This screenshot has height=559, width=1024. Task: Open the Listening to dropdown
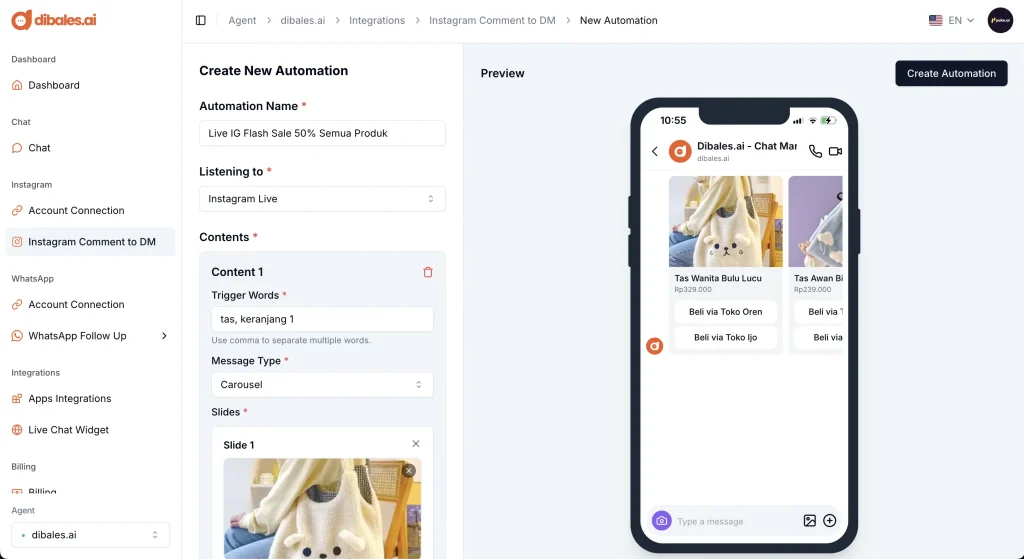coord(322,199)
